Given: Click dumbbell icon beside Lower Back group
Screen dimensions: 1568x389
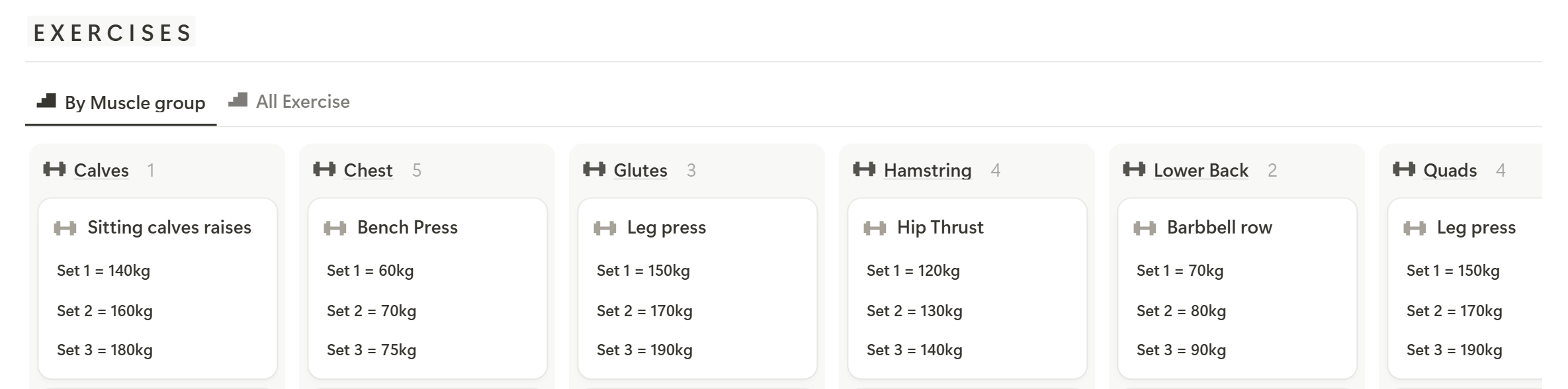Looking at the screenshot, I should (x=1134, y=169).
